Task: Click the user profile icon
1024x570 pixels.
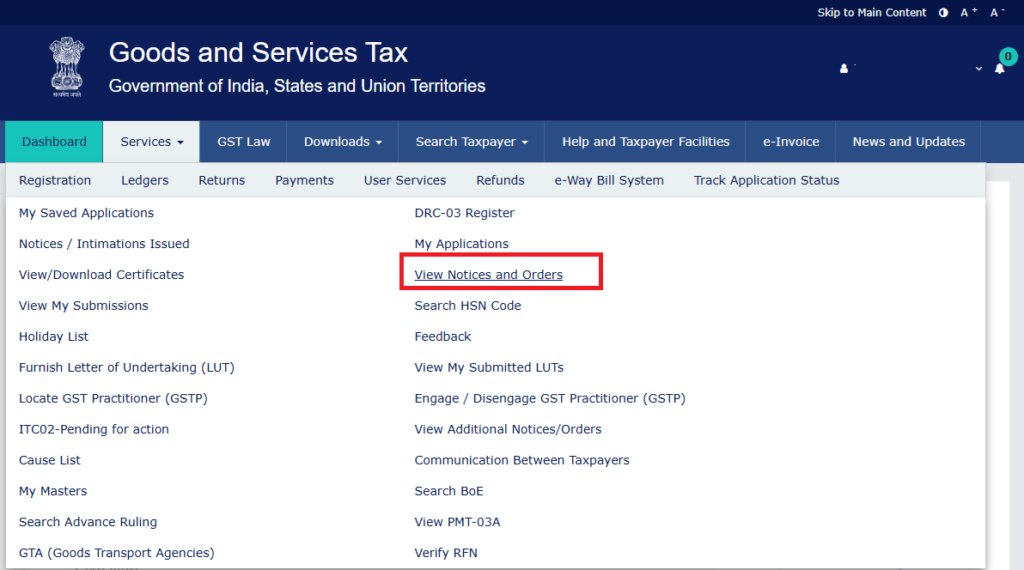Action: click(x=844, y=69)
